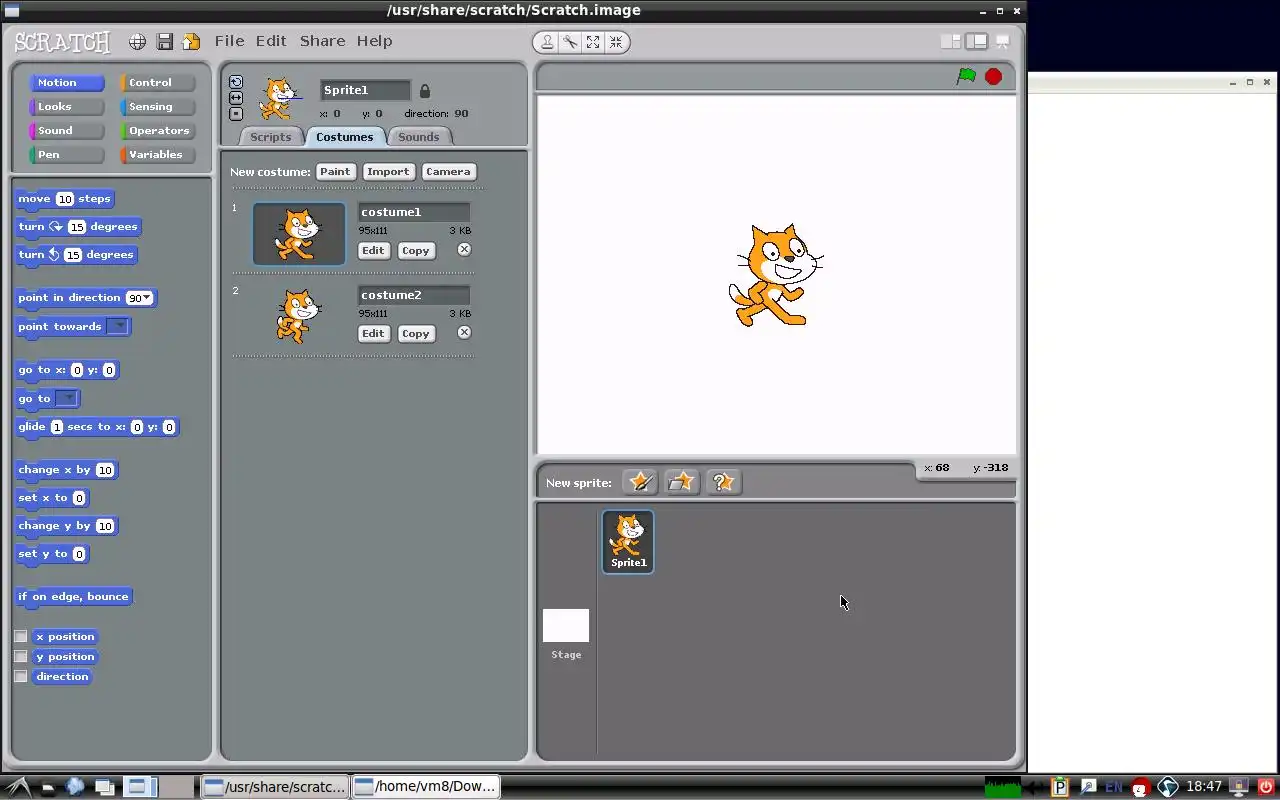Select Sprite1 in the sprite list
This screenshot has height=800, width=1280.
coord(628,541)
